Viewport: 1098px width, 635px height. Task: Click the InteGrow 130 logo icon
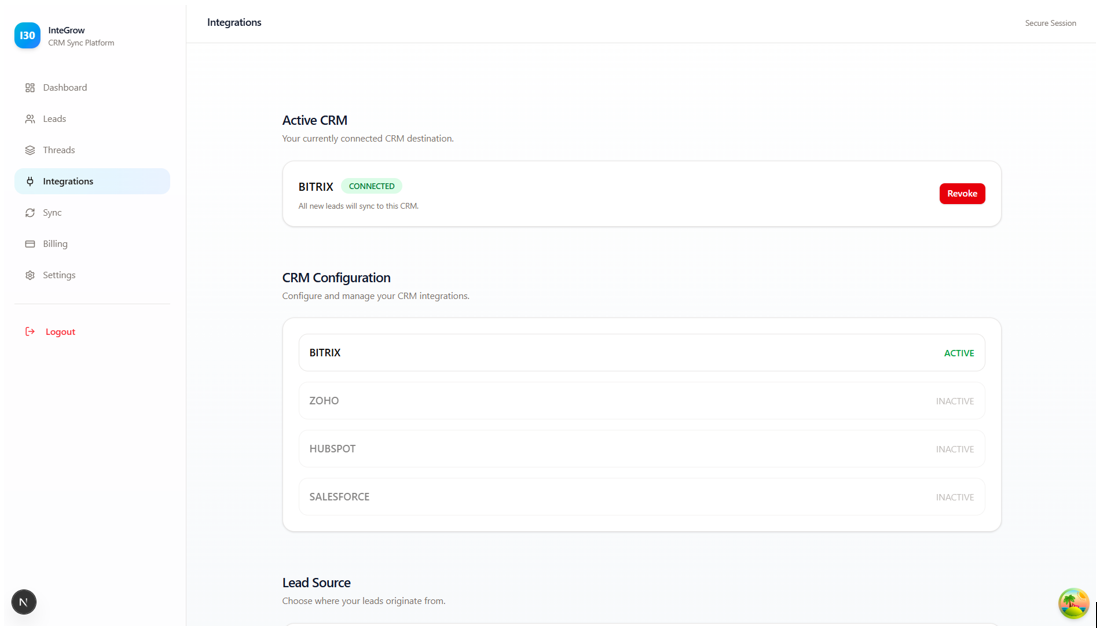27,35
